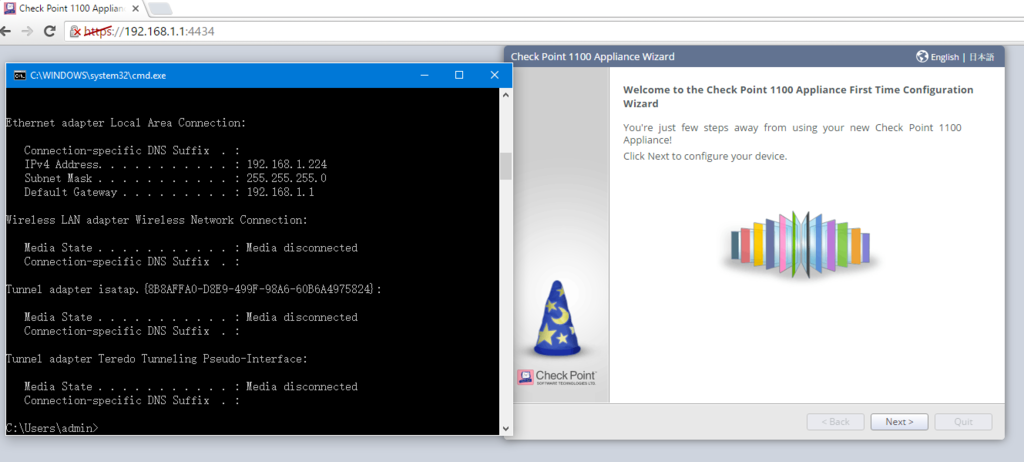
Task: Click the 'Ethernet adapter Local Area Connection:' line
Action: (x=126, y=123)
